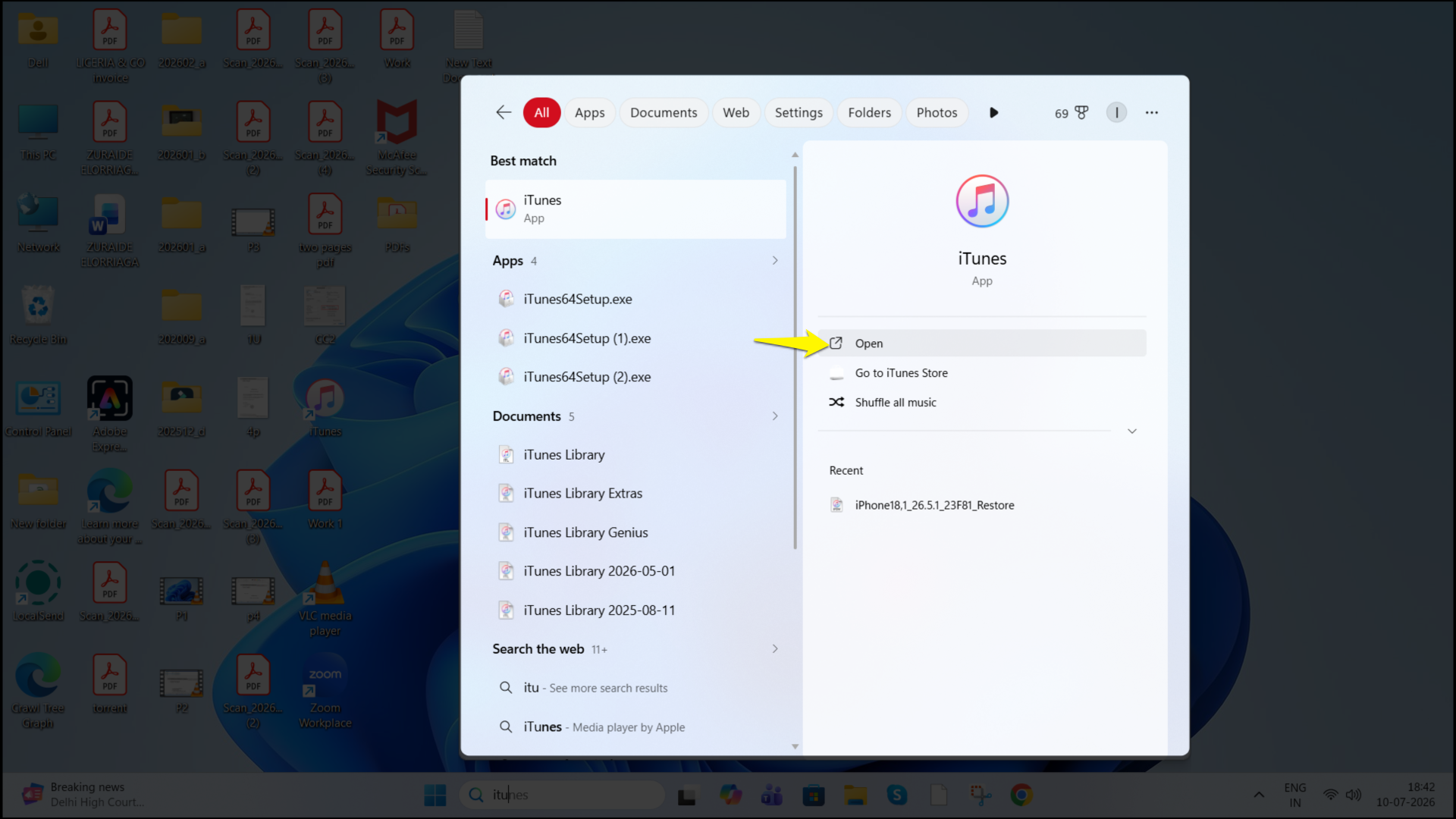The width and height of the screenshot is (1456, 819).
Task: Go back using the search panel back arrow
Action: coord(504,112)
